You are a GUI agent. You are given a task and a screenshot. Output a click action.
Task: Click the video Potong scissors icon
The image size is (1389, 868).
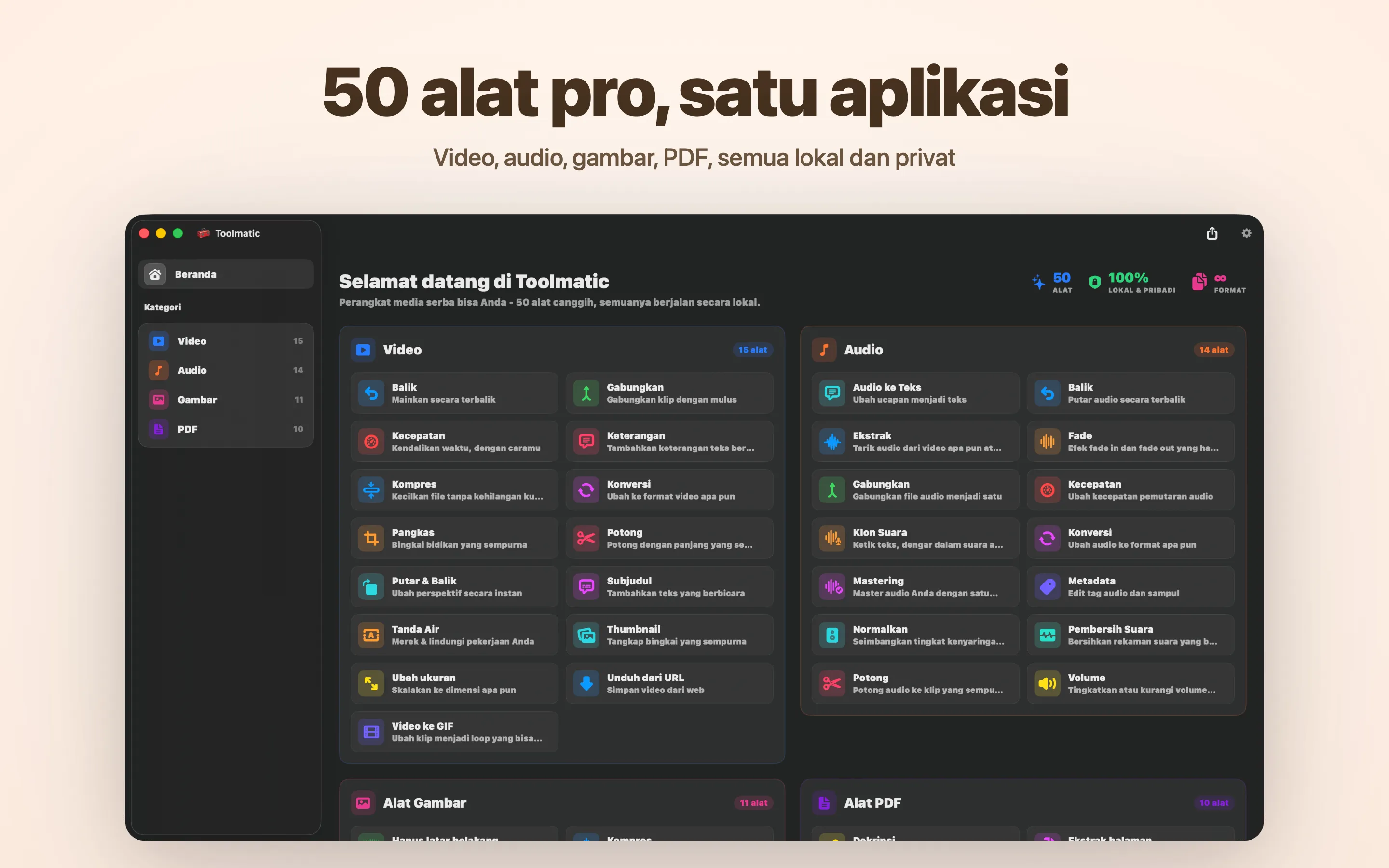tap(586, 539)
